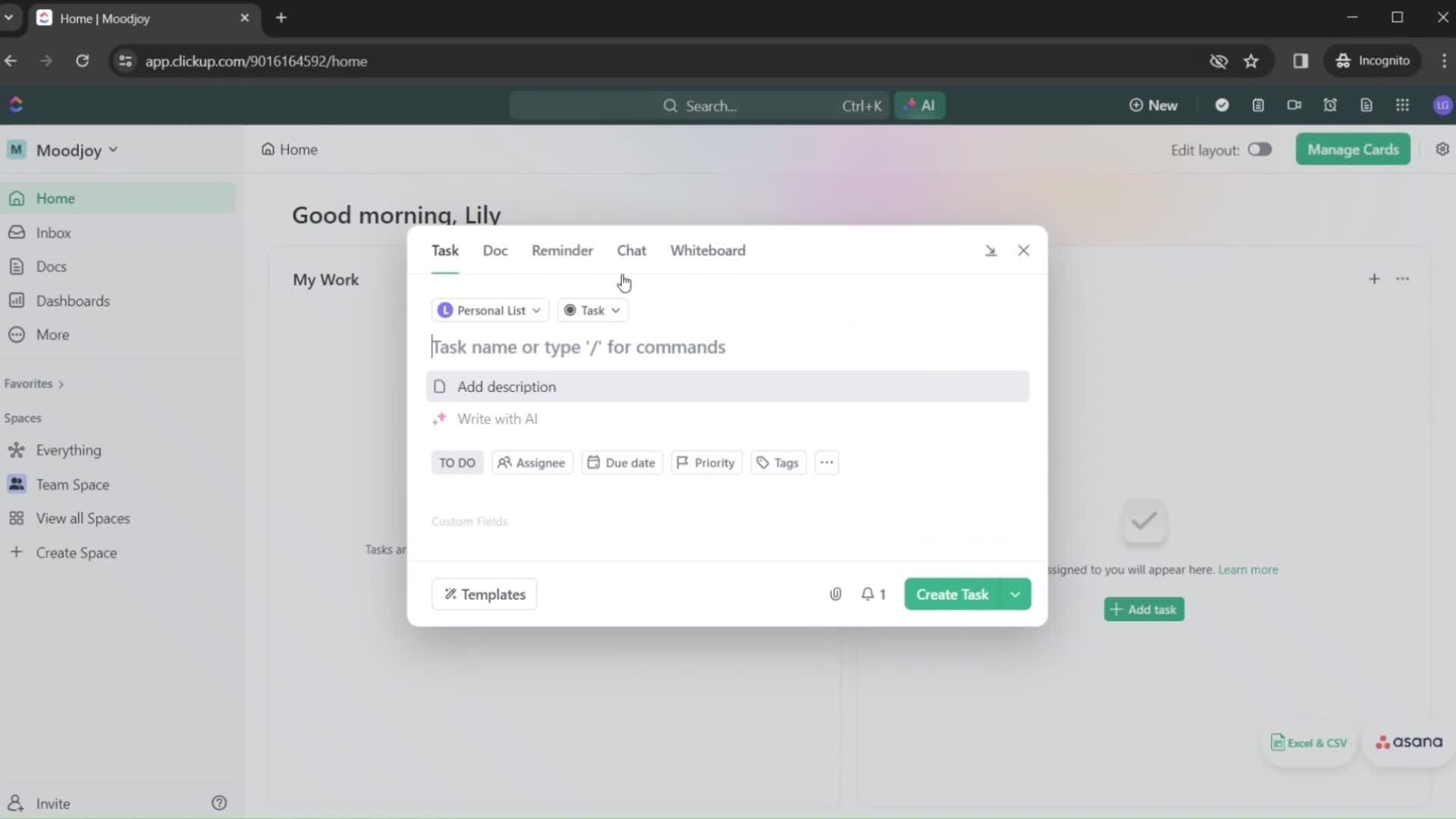
Task: Click the Templates option
Action: click(483, 594)
